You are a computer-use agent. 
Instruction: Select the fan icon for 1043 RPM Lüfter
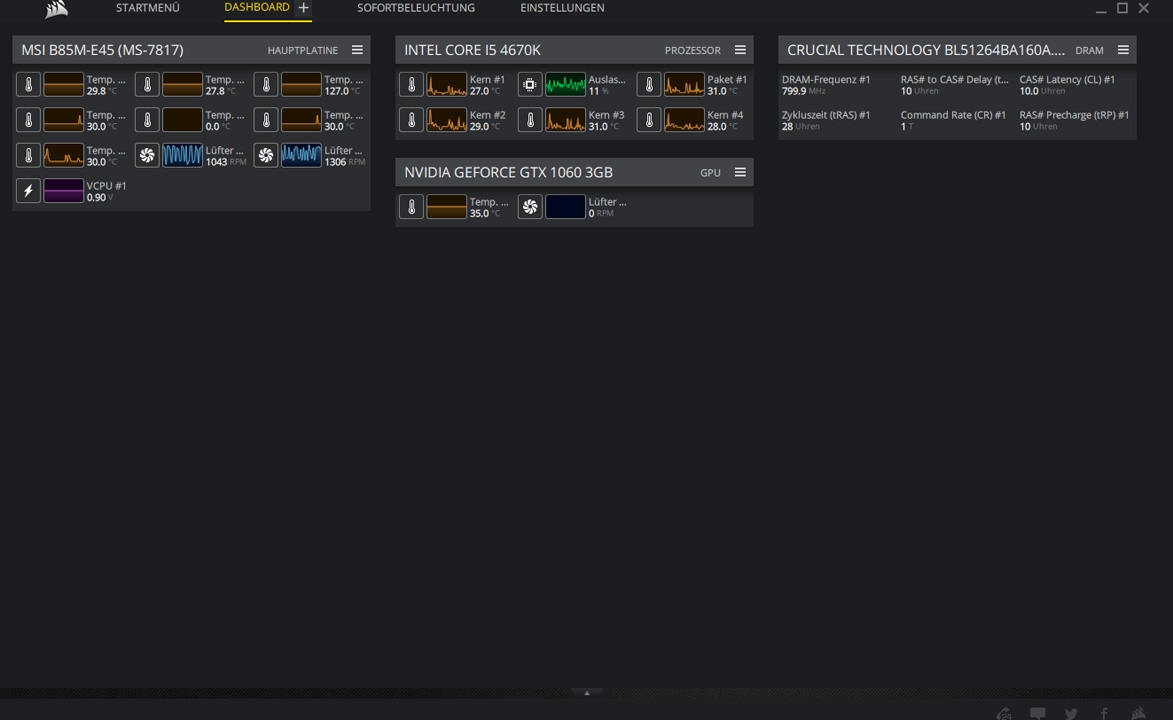147,155
